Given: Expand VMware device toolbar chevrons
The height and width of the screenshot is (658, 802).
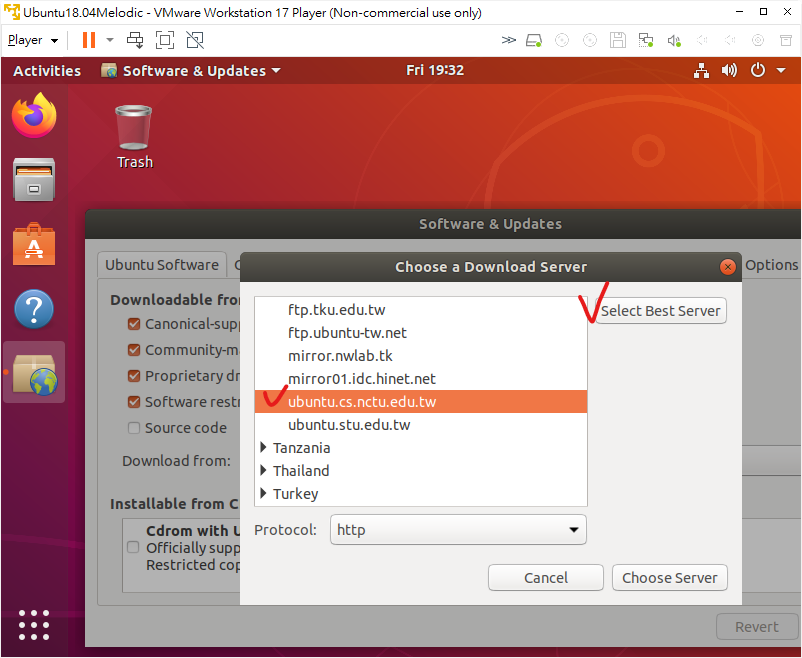Looking at the screenshot, I should (508, 40).
